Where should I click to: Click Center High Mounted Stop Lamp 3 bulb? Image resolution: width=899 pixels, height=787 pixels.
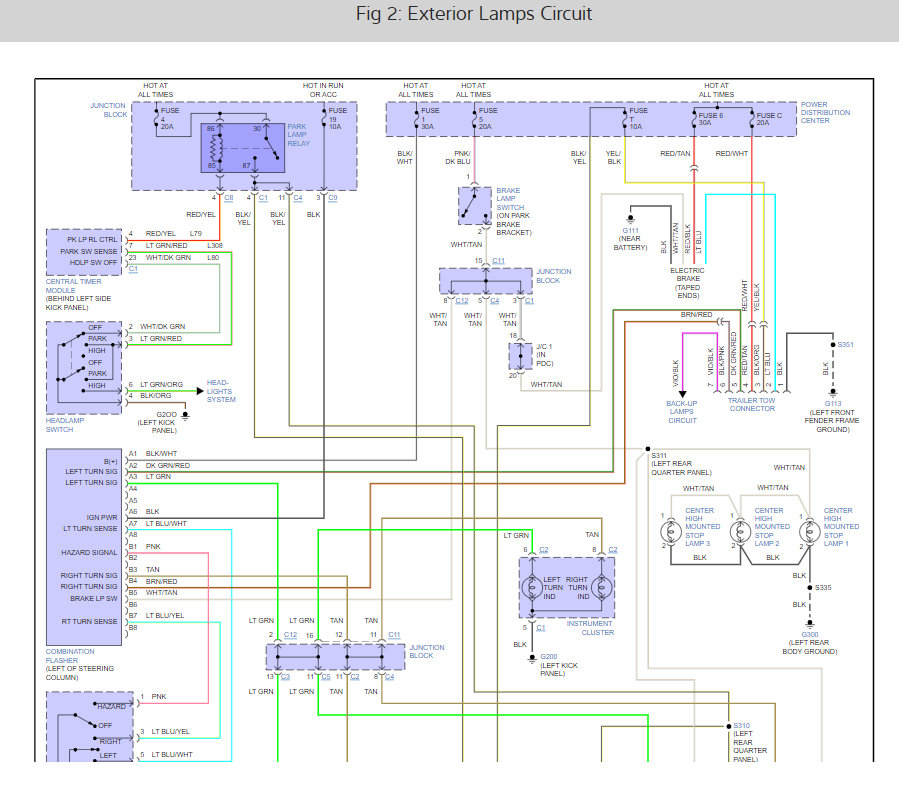[x=671, y=531]
